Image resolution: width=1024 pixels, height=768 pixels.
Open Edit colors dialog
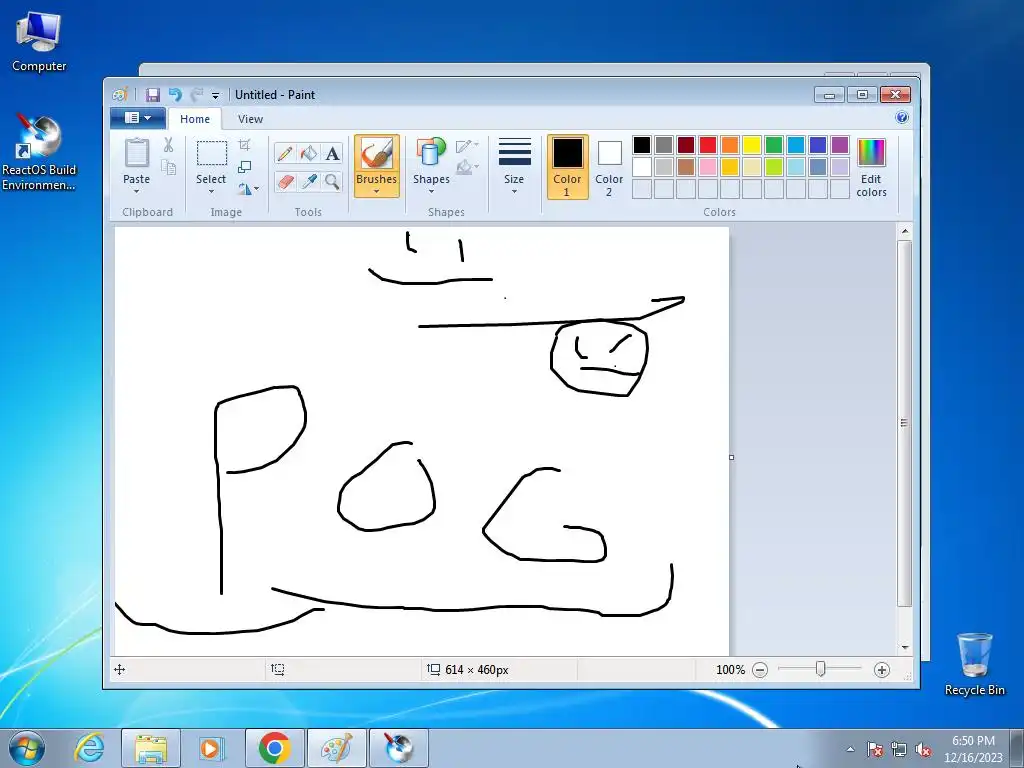pyautogui.click(x=871, y=167)
